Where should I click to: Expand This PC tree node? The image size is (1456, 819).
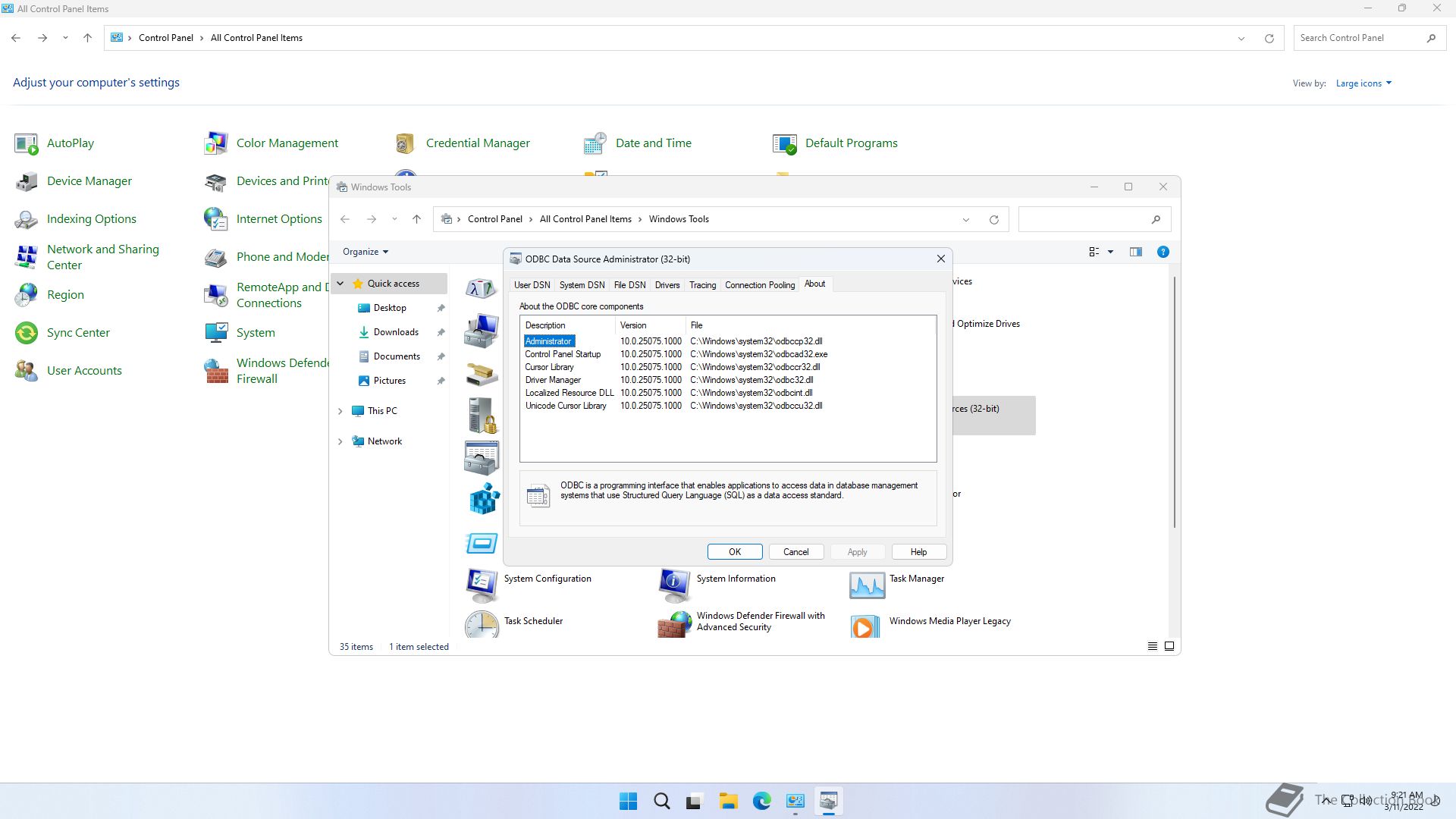[340, 411]
